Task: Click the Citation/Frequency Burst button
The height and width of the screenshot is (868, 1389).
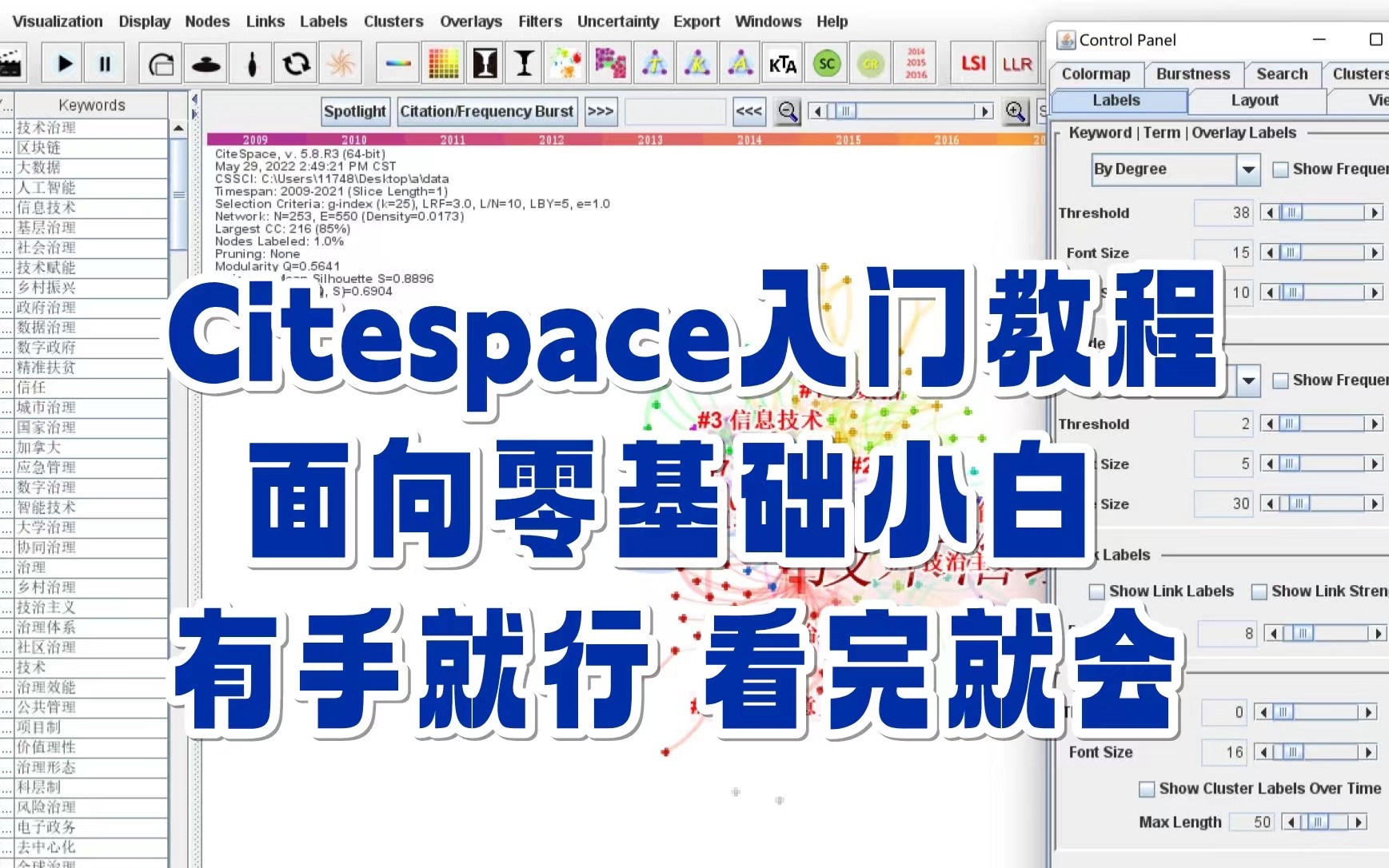Action: coord(487,111)
